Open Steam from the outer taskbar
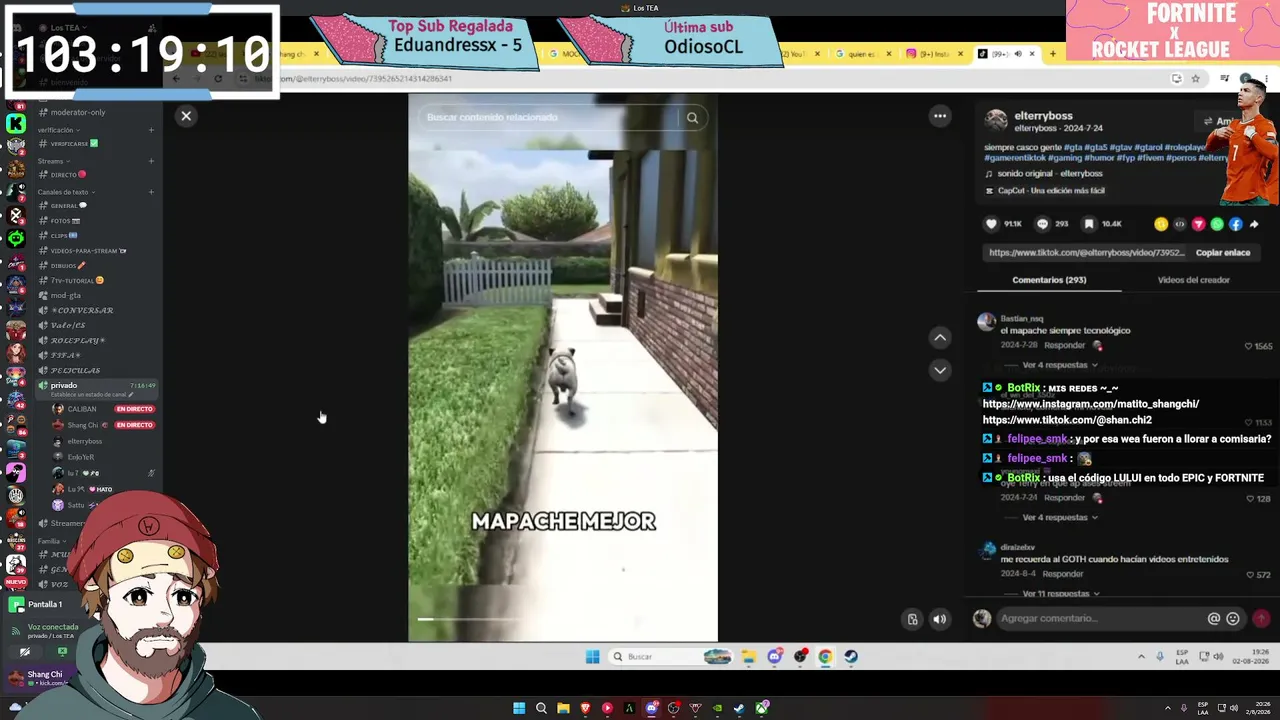This screenshot has width=1280, height=720. point(739,709)
